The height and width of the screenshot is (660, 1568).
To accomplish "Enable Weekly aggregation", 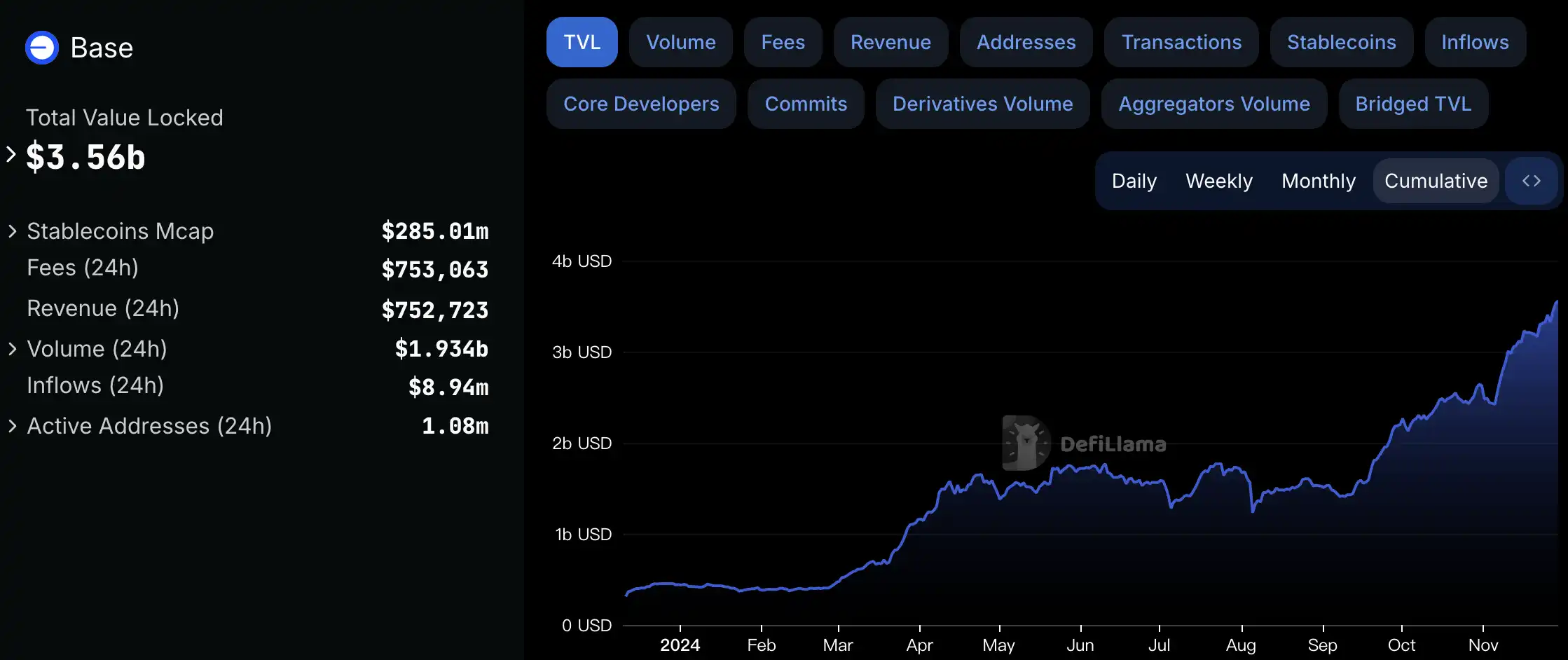I will point(1219,180).
